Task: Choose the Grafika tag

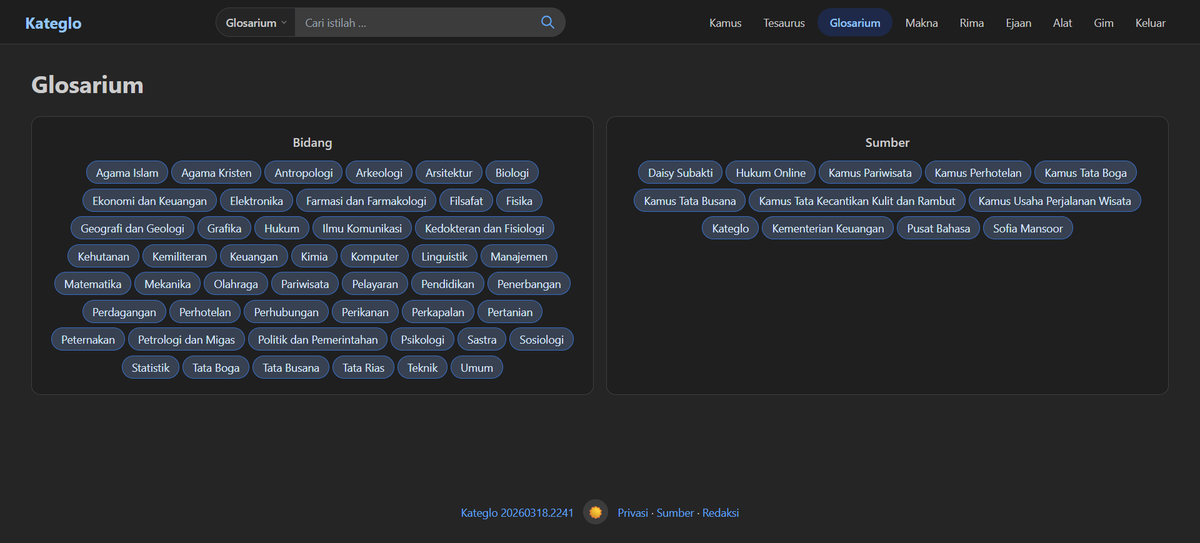Action: [x=224, y=228]
